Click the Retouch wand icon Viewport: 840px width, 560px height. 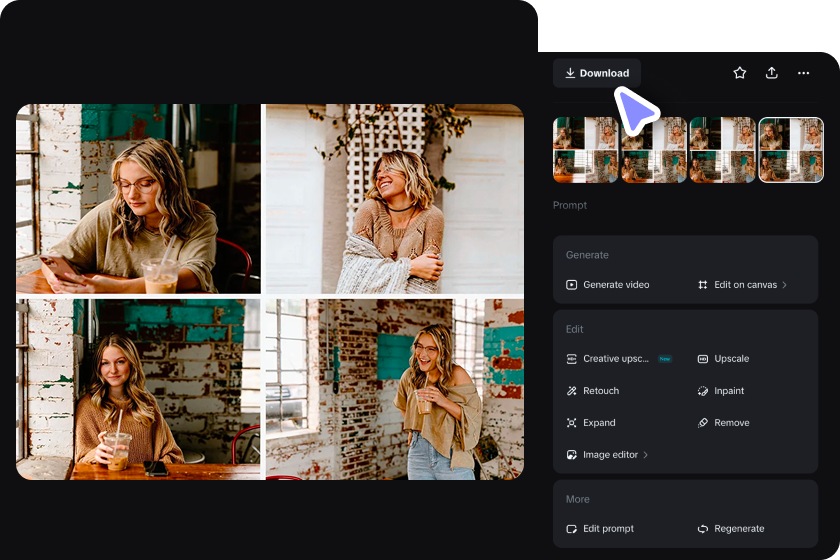[x=572, y=391]
